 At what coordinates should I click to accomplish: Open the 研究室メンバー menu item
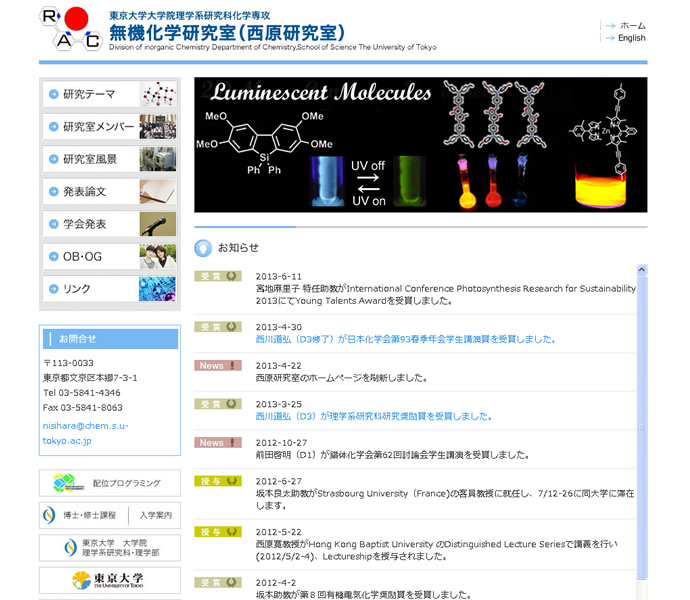pos(110,127)
